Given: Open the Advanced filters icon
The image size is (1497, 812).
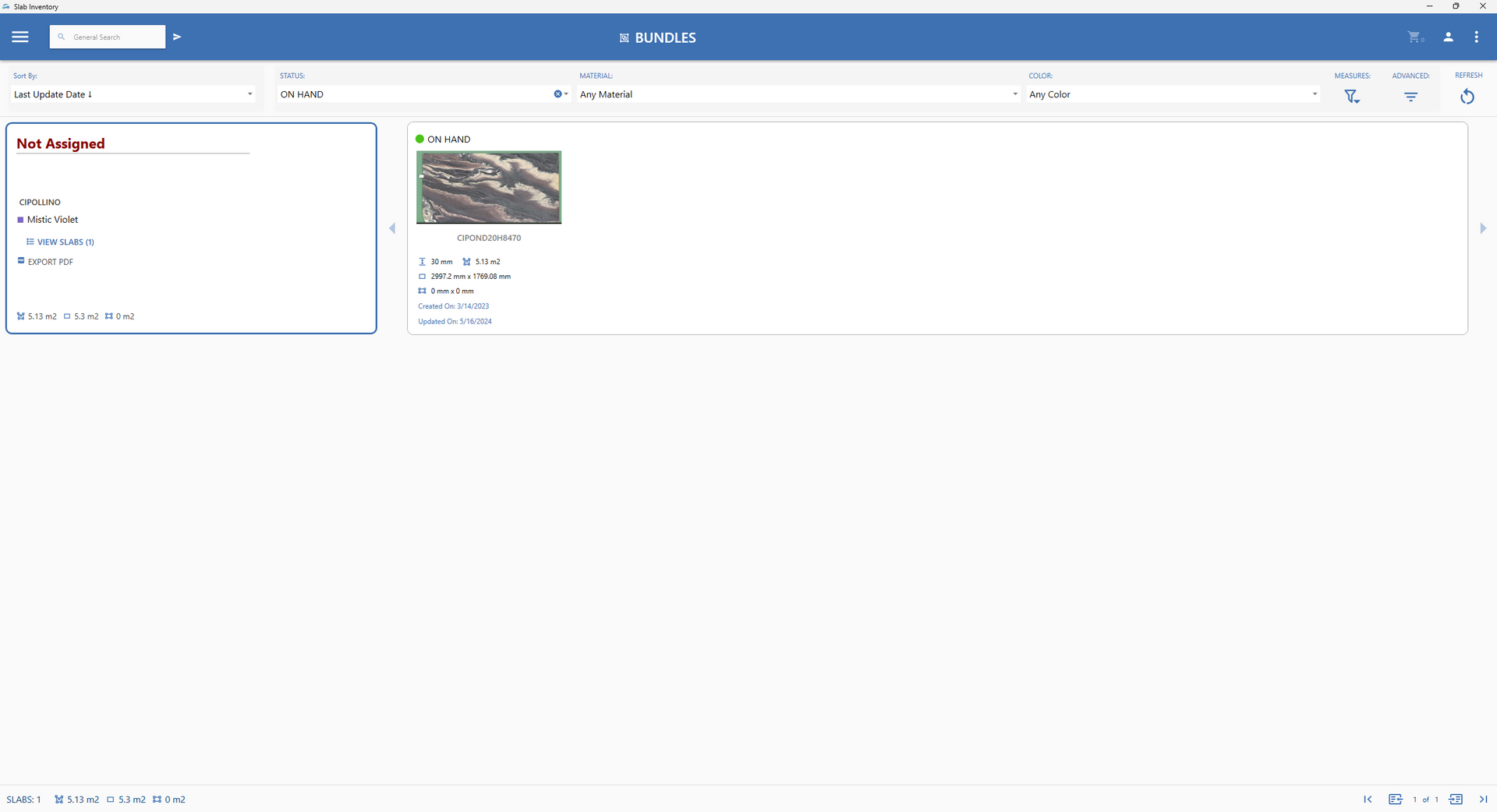Looking at the screenshot, I should click(1410, 97).
